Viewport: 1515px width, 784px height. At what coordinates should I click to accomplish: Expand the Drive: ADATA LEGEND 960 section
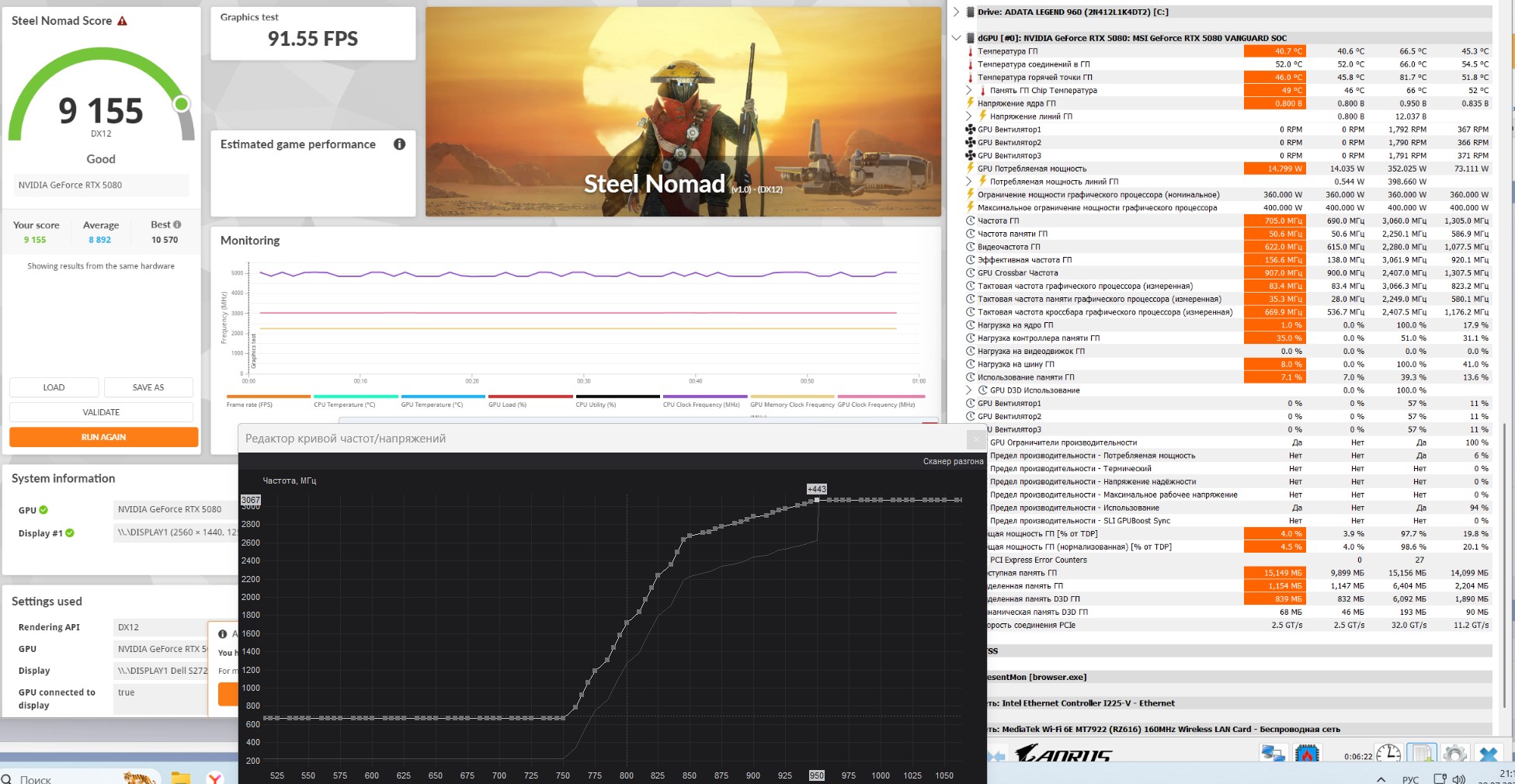coord(956,12)
